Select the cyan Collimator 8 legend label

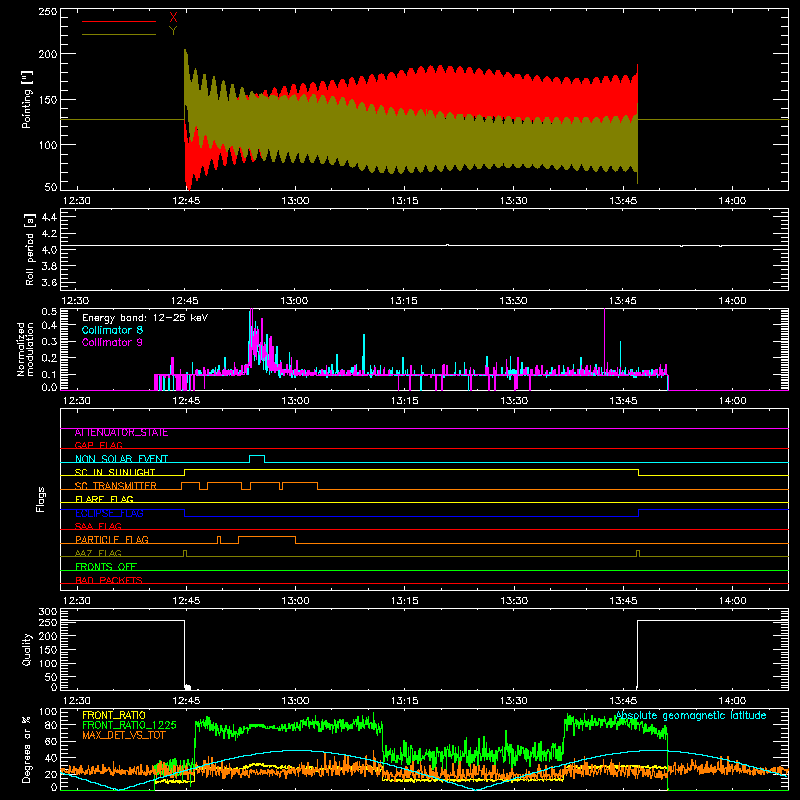click(x=112, y=330)
